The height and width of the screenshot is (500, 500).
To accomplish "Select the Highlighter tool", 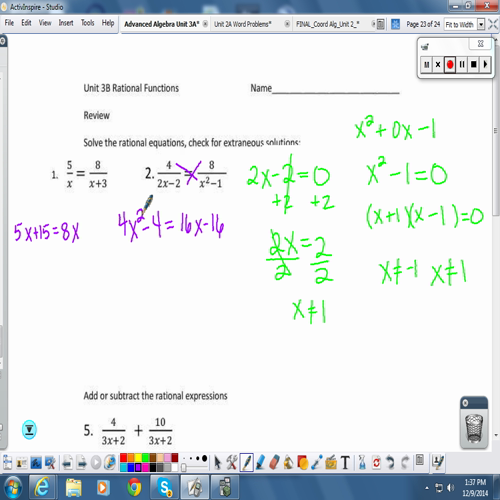I will click(260, 462).
